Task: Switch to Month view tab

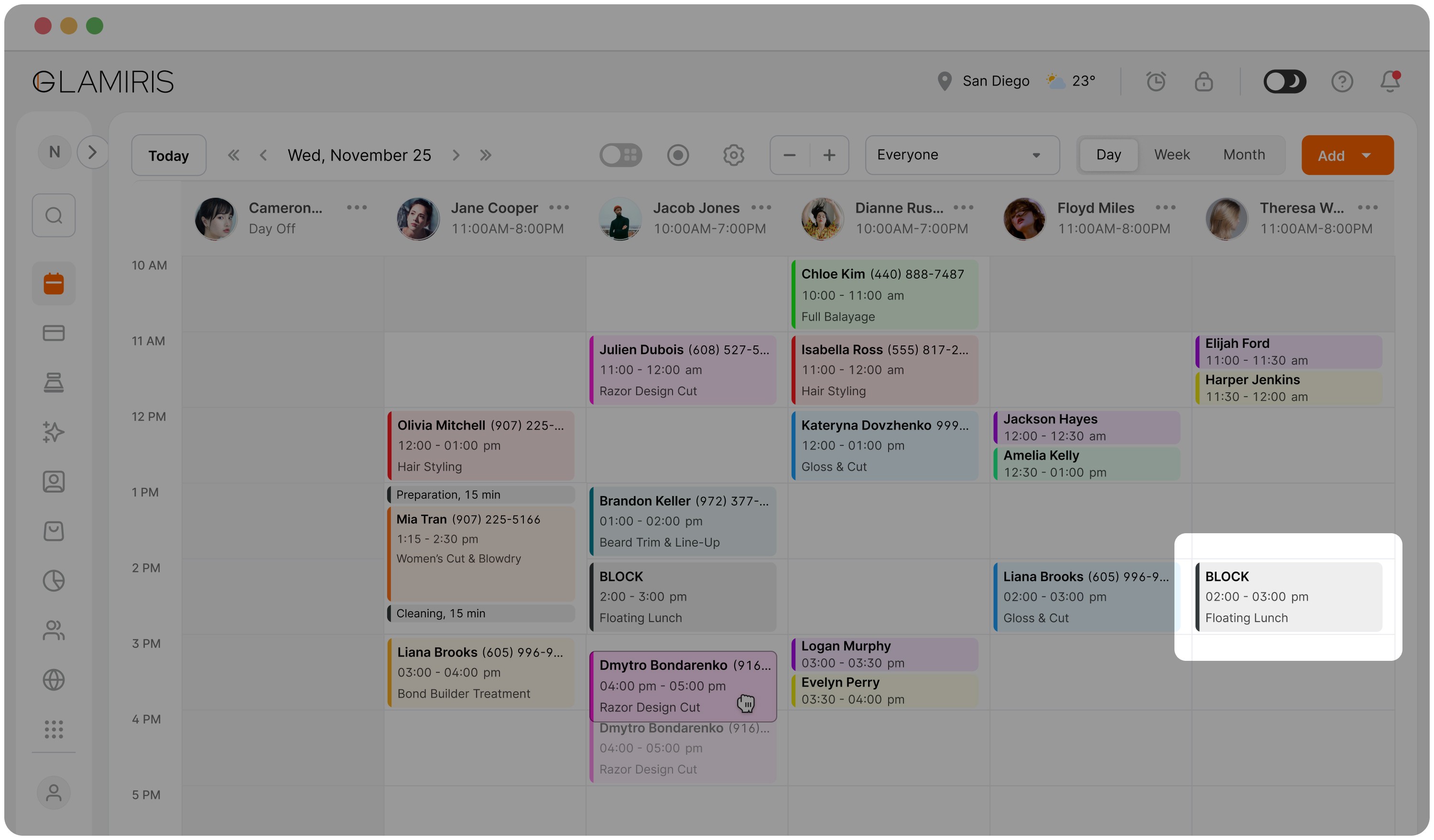Action: [x=1244, y=155]
